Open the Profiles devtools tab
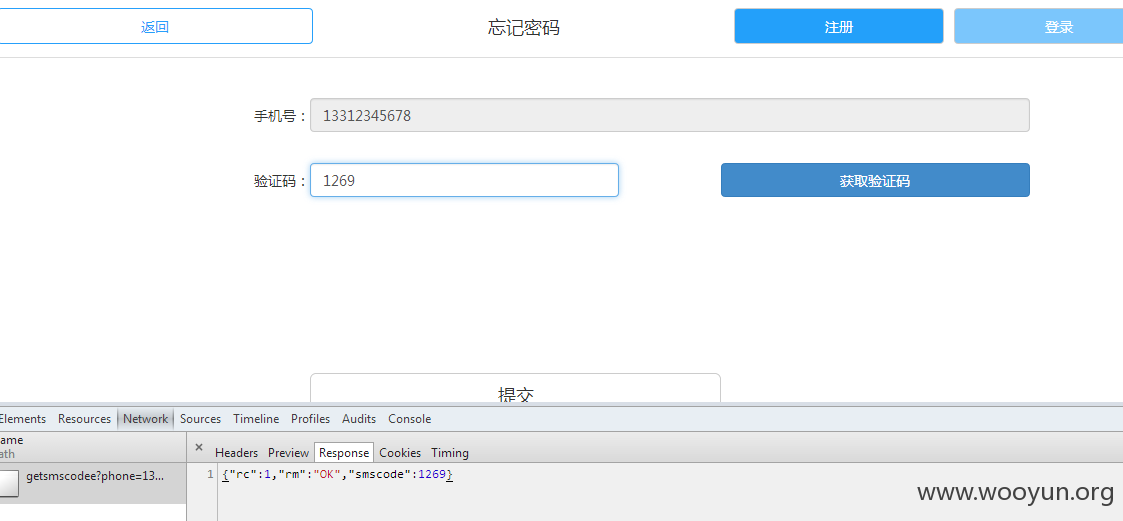This screenshot has height=521, width=1123. point(310,419)
